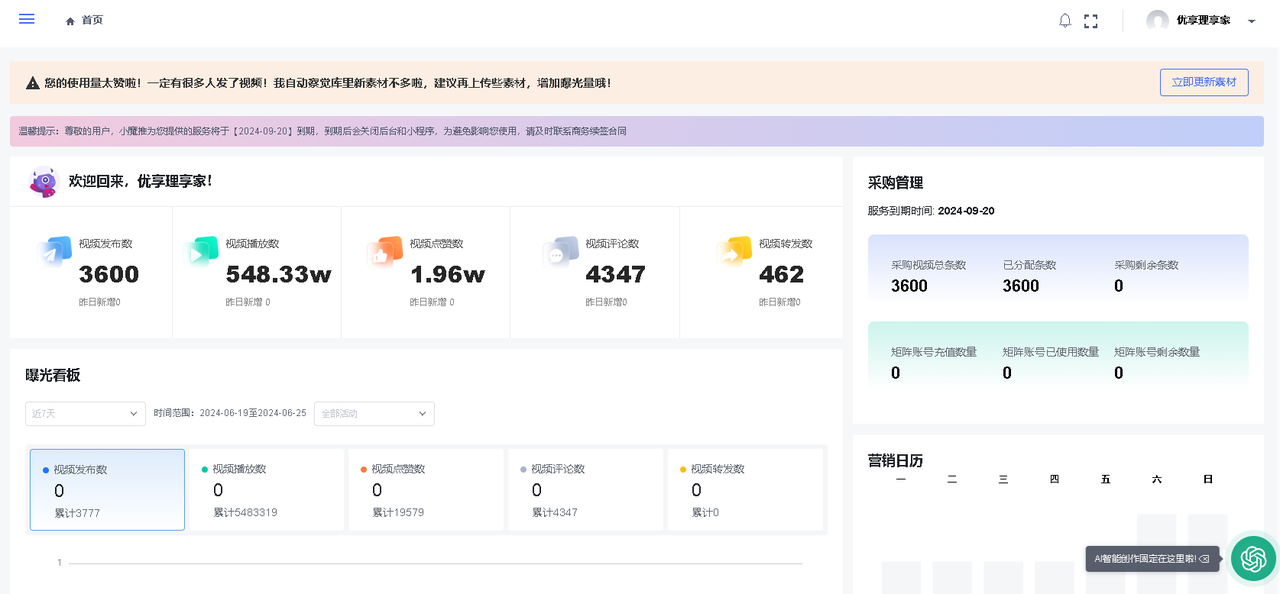This screenshot has height=594, width=1280.
Task: Click the 立即更新素材 button
Action: 1204,82
